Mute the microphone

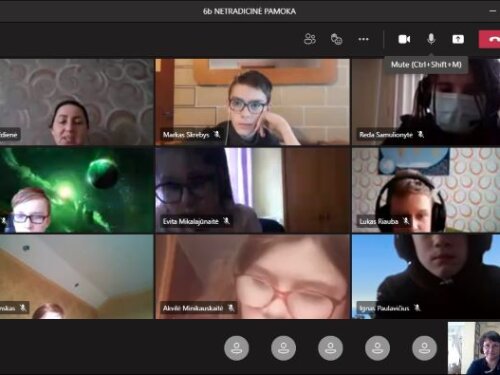click(x=431, y=39)
